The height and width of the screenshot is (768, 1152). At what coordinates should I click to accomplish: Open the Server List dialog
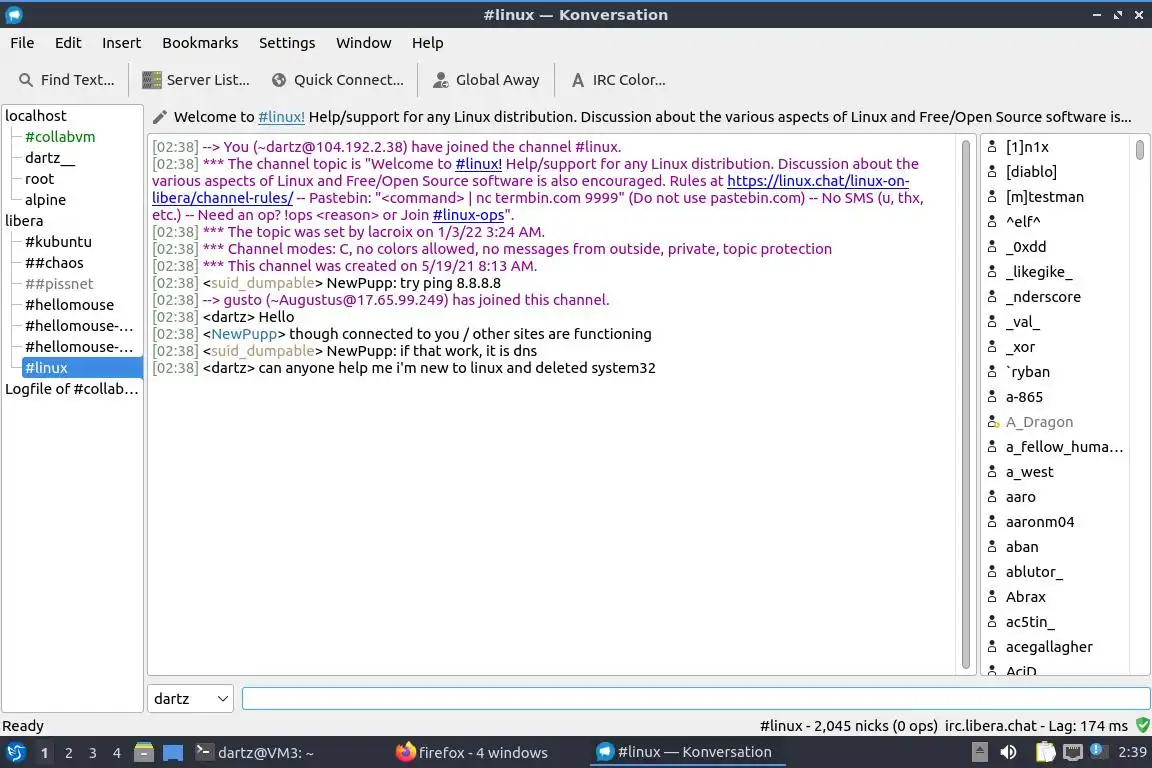pyautogui.click(x=195, y=80)
